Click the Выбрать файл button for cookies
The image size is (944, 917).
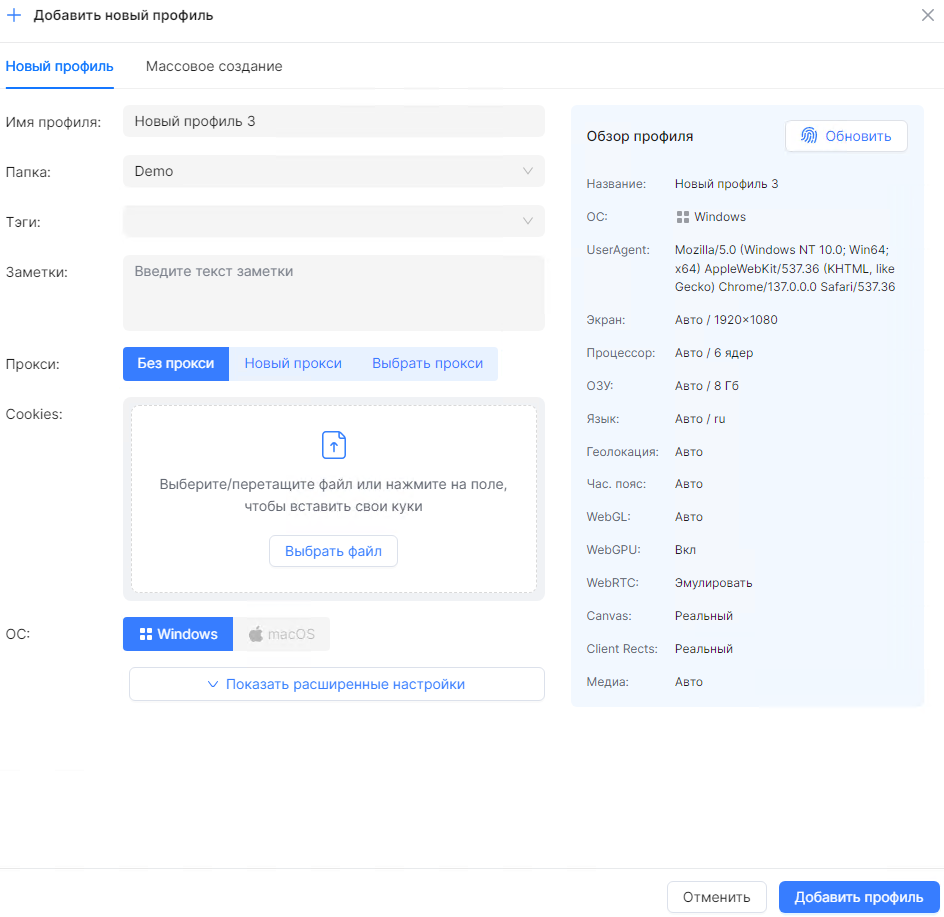(x=333, y=550)
